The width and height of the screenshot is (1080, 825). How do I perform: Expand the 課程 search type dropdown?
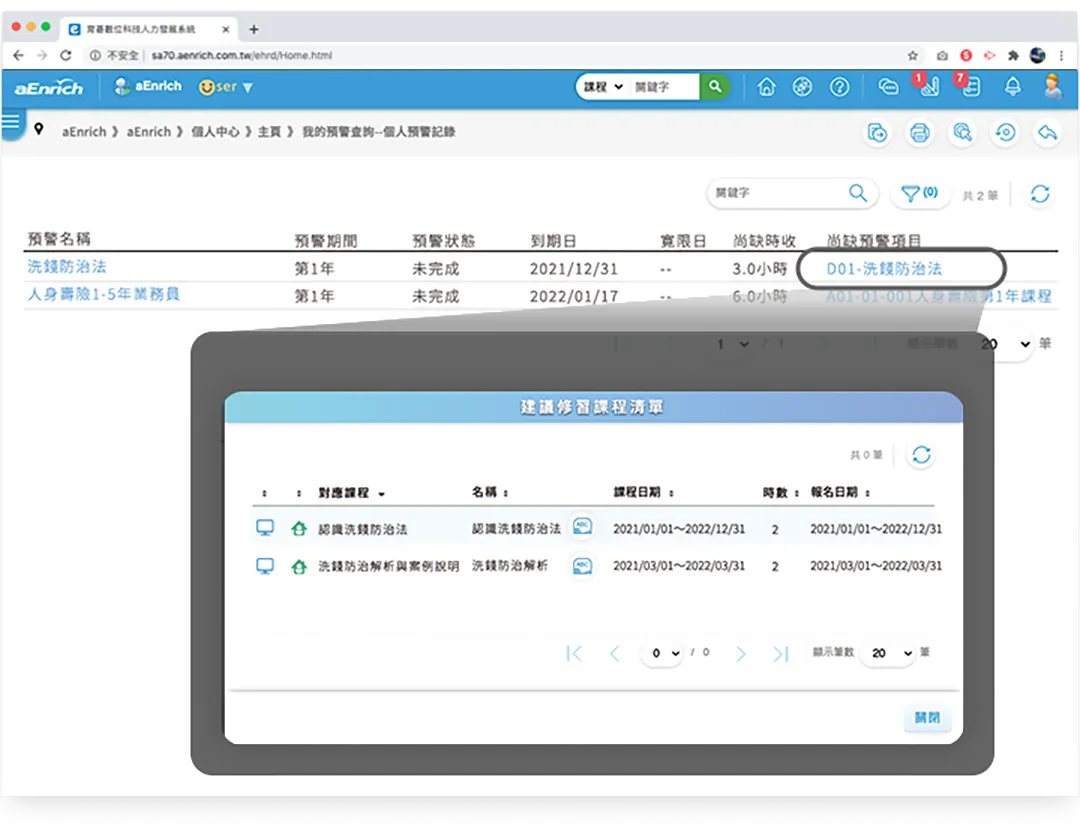tap(603, 87)
